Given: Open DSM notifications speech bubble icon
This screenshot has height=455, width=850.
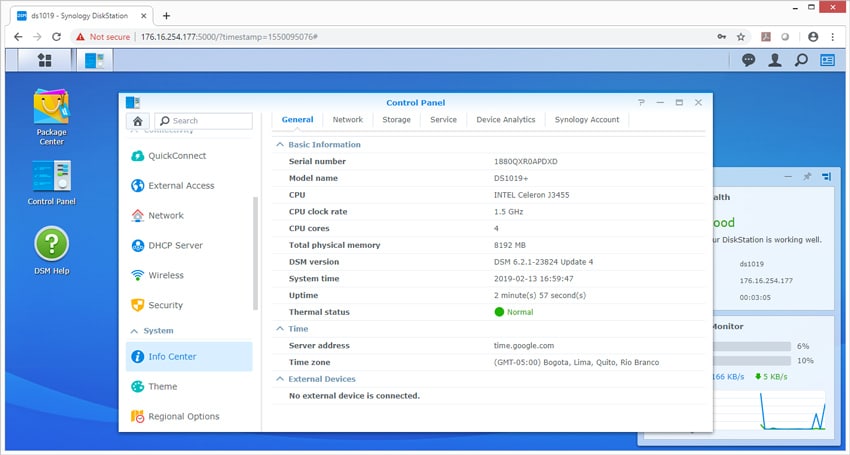Looking at the screenshot, I should click(749, 60).
